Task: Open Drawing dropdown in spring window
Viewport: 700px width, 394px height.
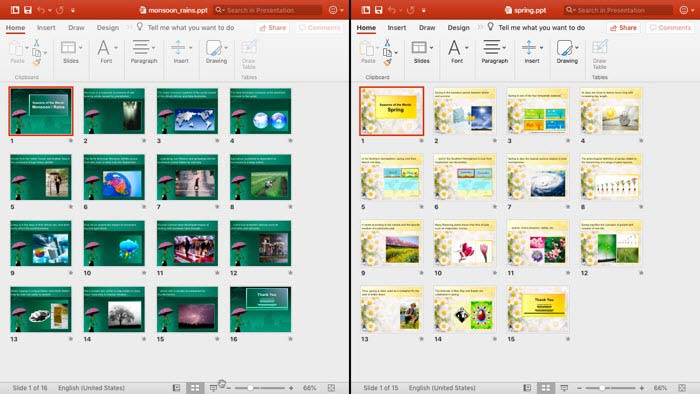Action: pyautogui.click(x=577, y=47)
